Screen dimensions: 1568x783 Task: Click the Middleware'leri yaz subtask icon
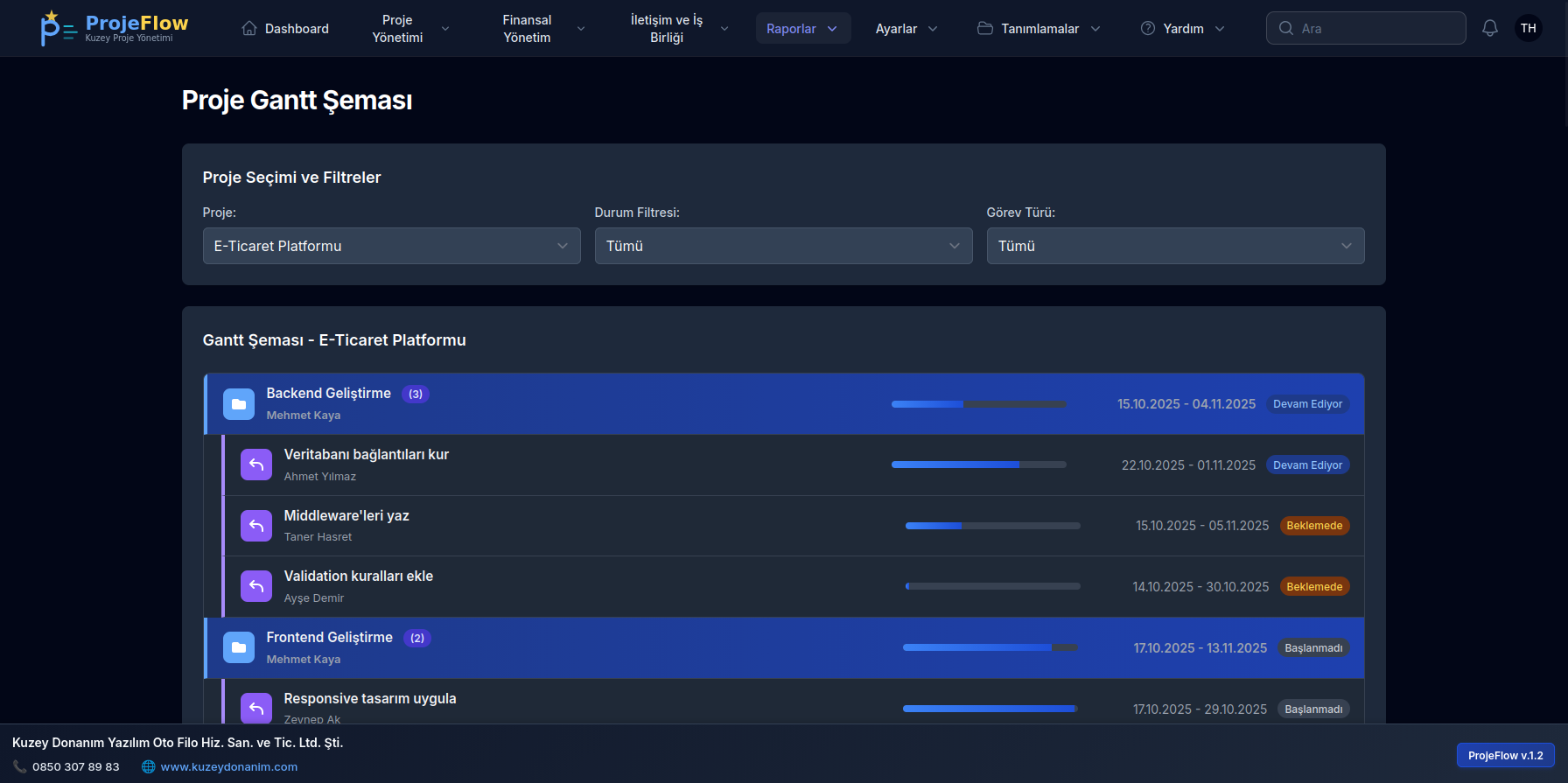(256, 526)
